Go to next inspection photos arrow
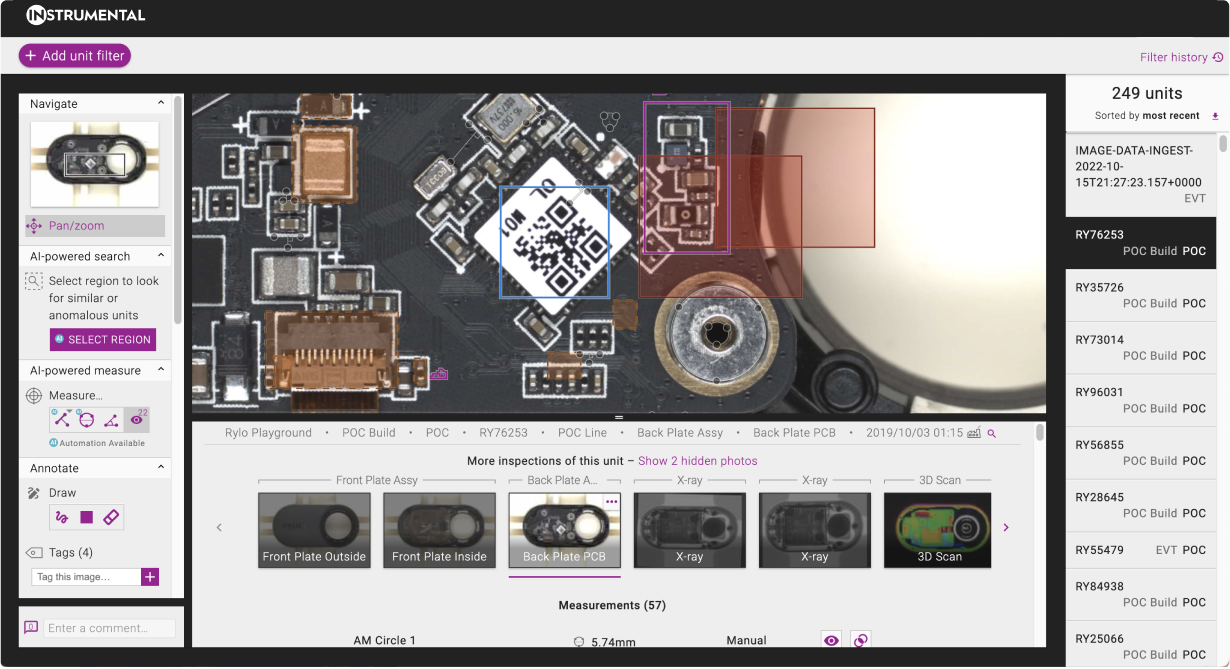The width and height of the screenshot is (1230, 669). coord(1006,527)
